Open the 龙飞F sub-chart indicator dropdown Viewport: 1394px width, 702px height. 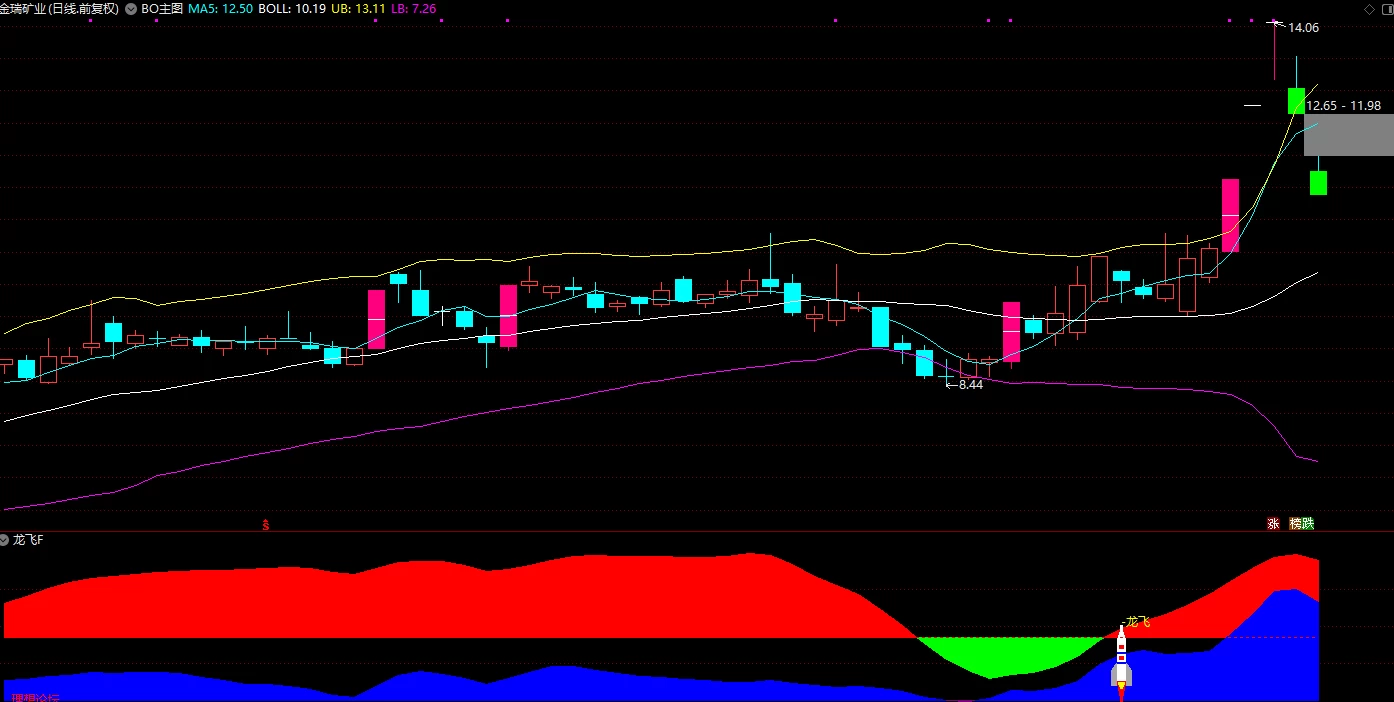(6, 540)
